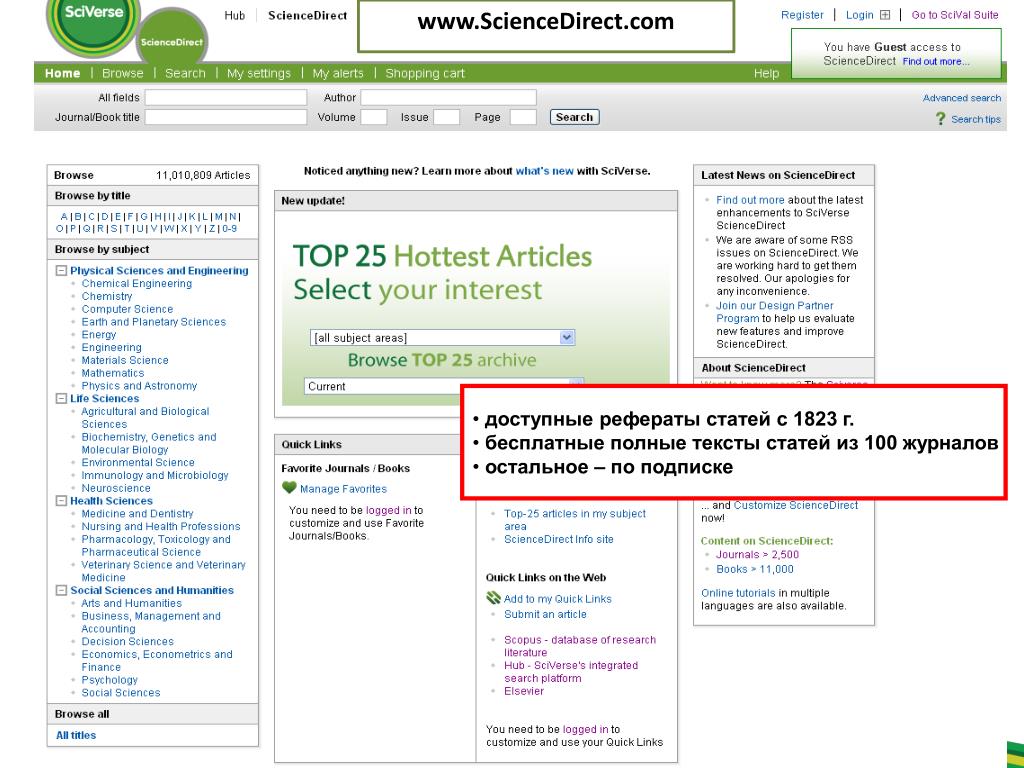Viewport: 1024px width, 768px height.
Task: Open the My settings tab
Action: (x=259, y=73)
